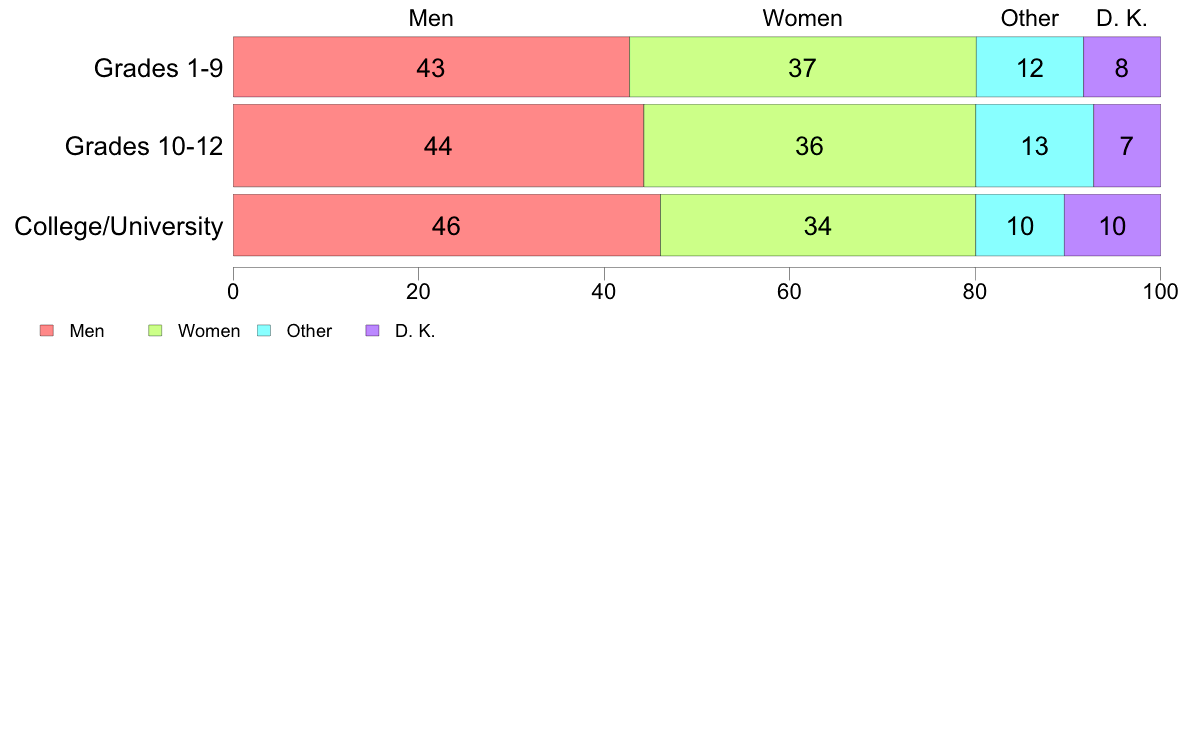Click the purple segment labeled 7
Screen dimensions: 1188x736
[1127, 146]
